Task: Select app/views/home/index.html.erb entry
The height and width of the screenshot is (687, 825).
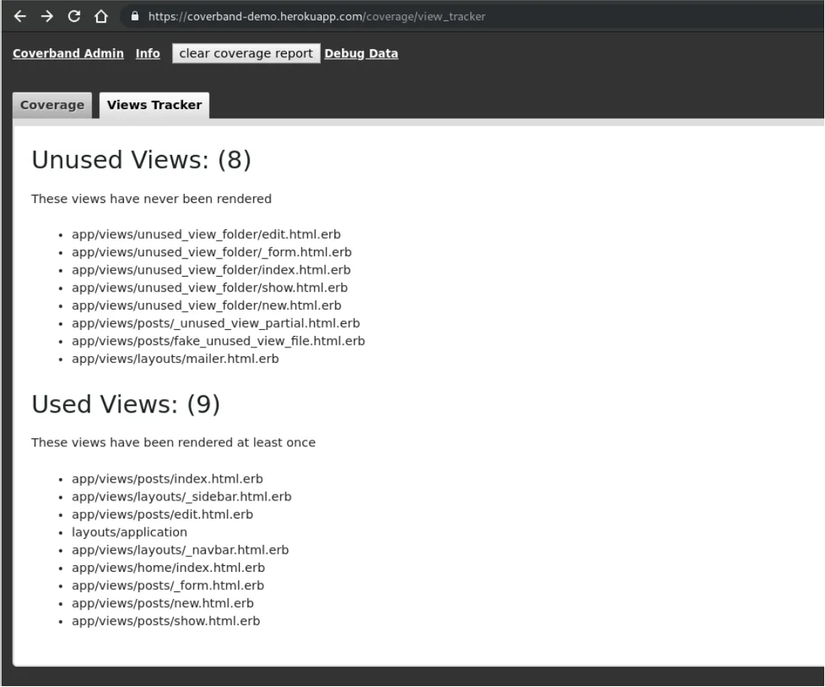Action: (x=168, y=568)
